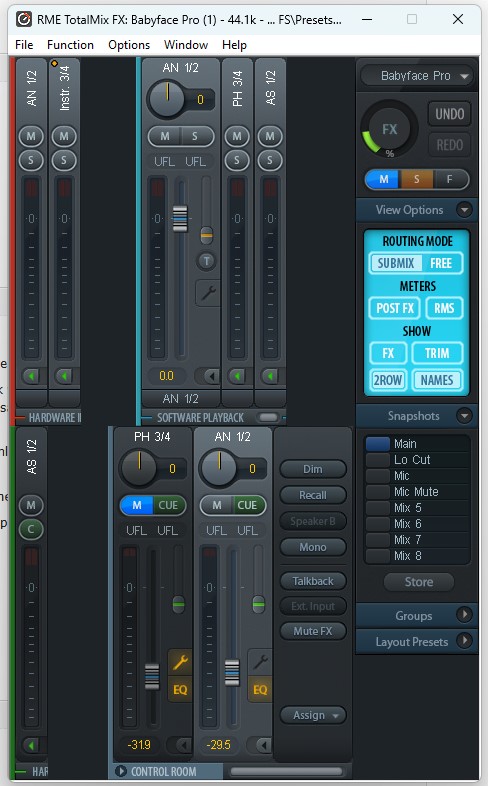This screenshot has width=488, height=786.
Task: Open EQ on the PH 3/4 output channel
Action: tap(180, 690)
